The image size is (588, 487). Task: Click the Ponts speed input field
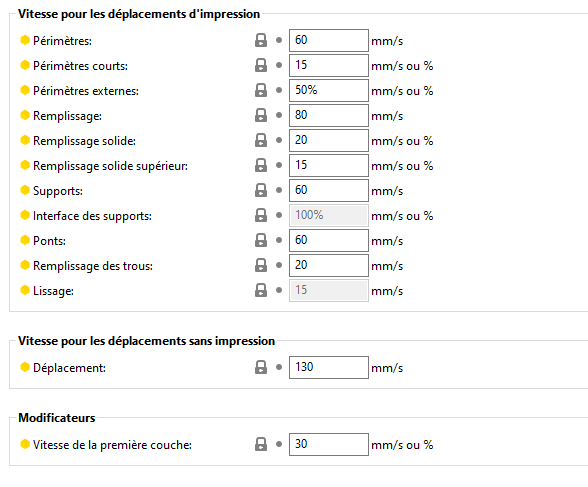329,240
